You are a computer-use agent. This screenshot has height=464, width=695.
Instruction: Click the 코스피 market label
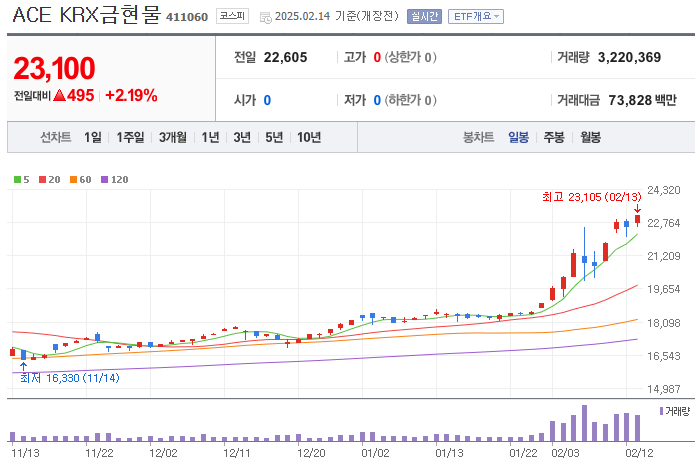click(x=232, y=16)
